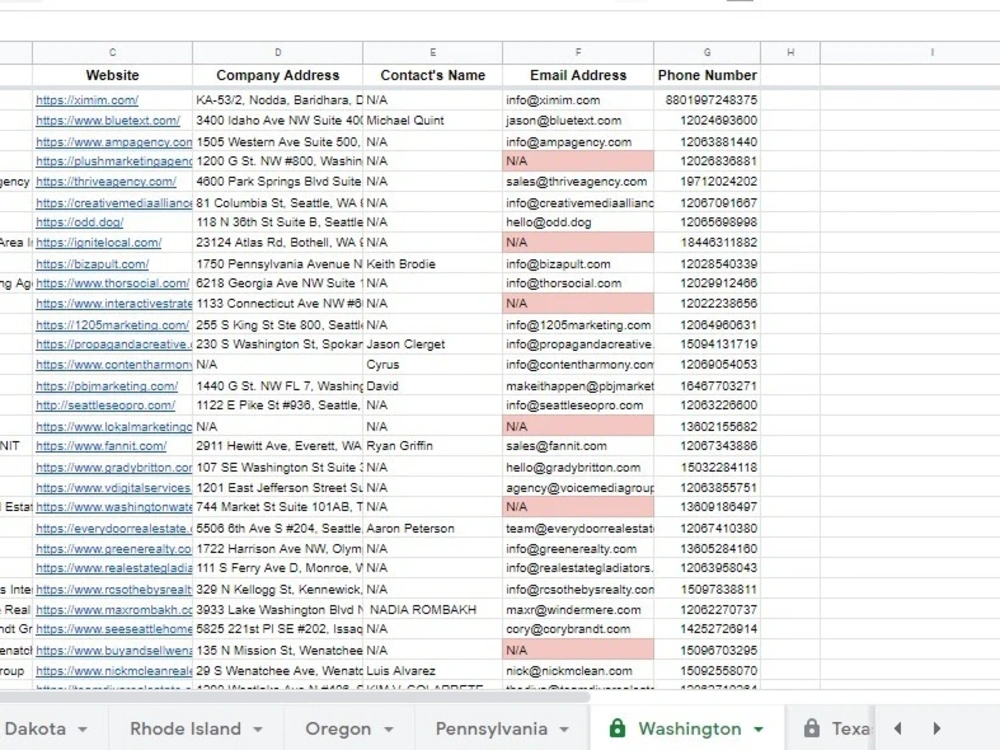This screenshot has width=1000, height=750.
Task: Open the Washington tab dropdown arrow
Action: point(758,729)
